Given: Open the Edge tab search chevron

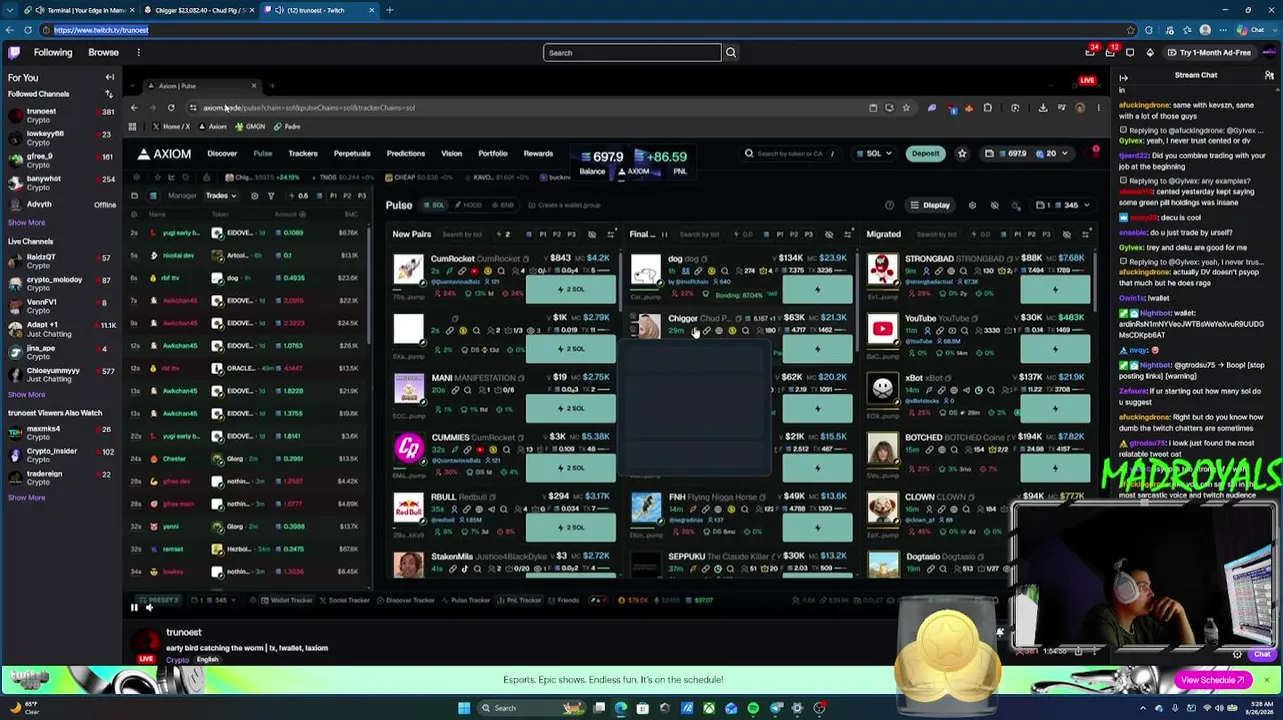Looking at the screenshot, I should pos(10,10).
